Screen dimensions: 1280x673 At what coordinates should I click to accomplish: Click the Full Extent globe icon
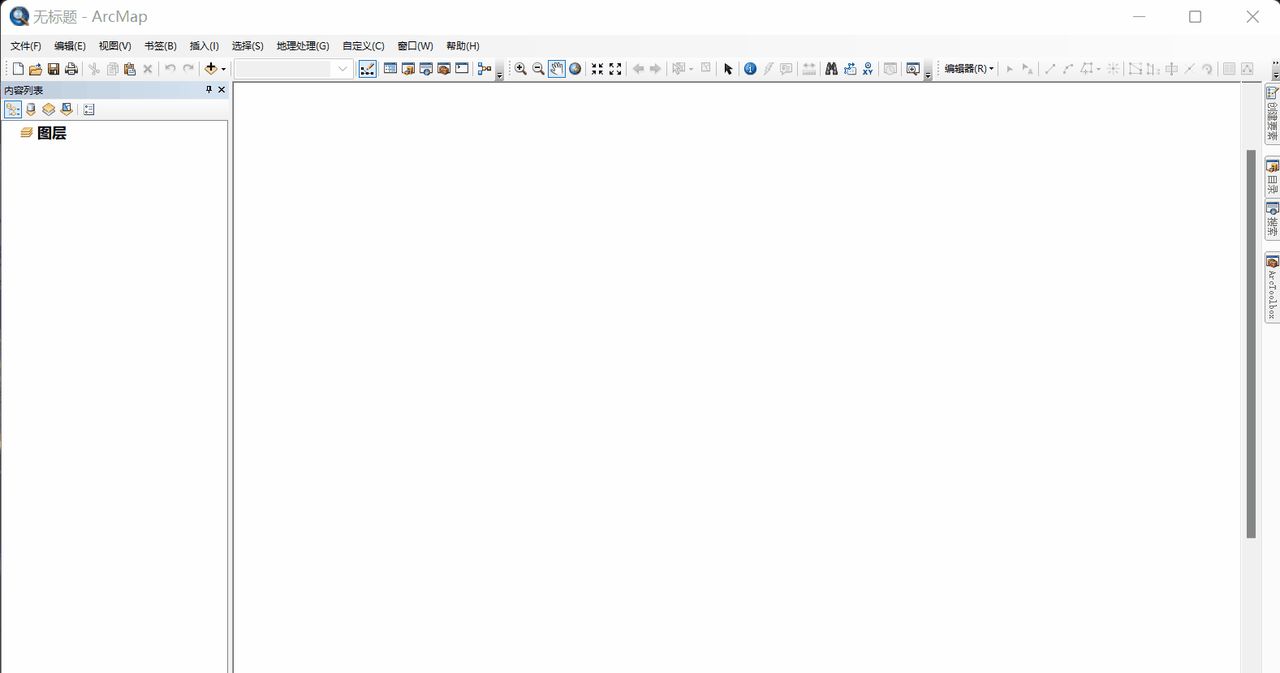coord(575,69)
